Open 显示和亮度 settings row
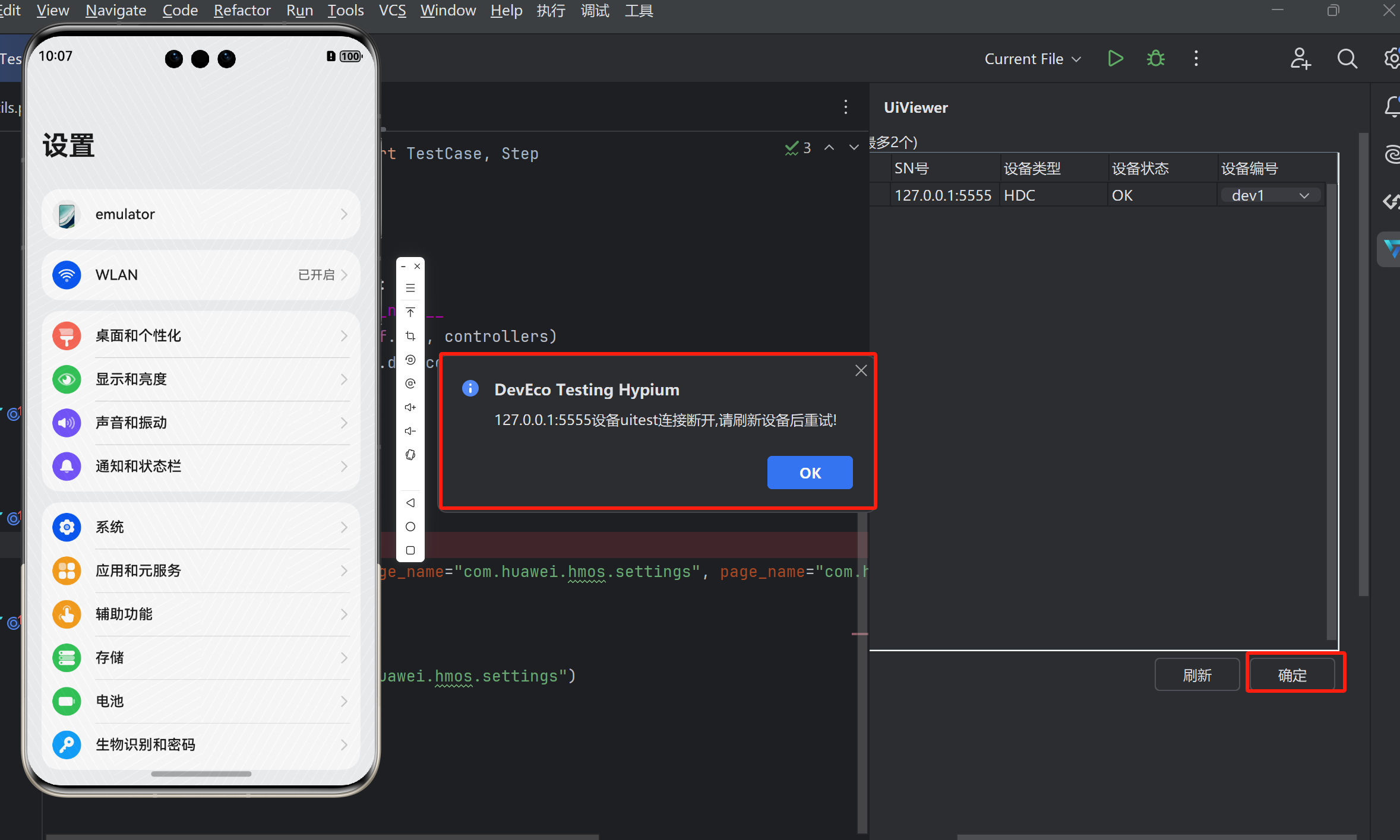1400x840 pixels. point(201,379)
